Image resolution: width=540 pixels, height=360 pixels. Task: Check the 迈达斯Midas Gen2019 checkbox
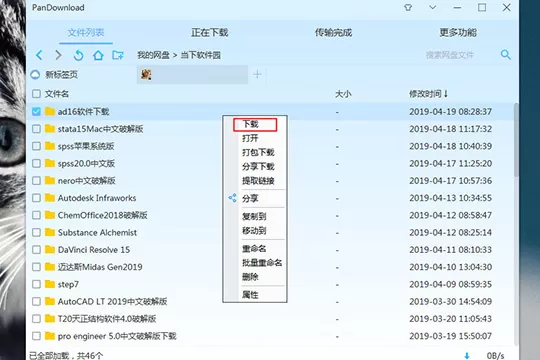36,267
